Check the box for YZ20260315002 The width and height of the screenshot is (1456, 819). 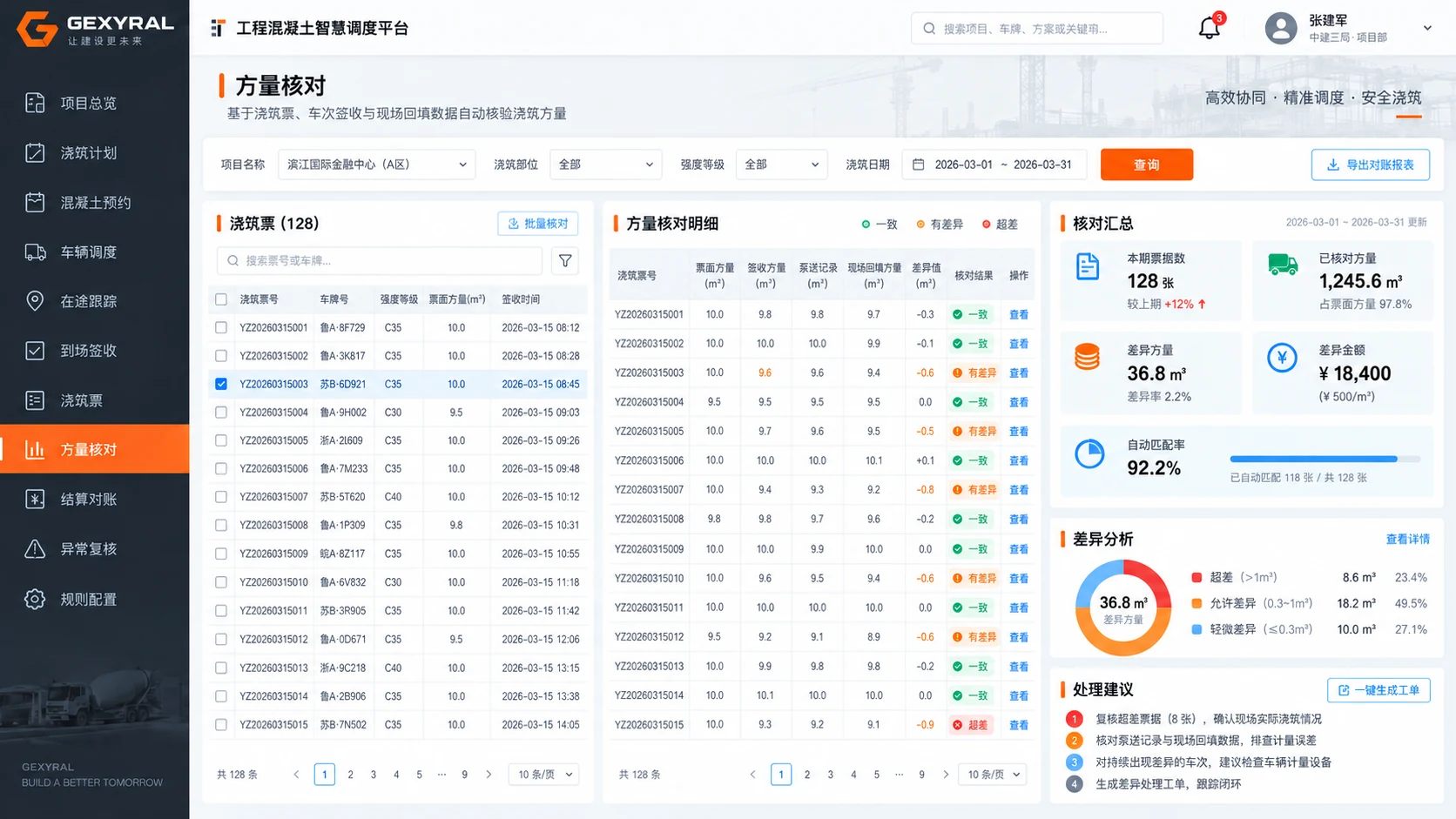tap(221, 356)
